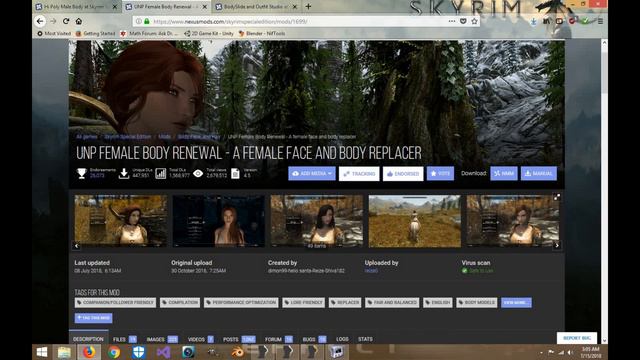Open the Posts tab
Image resolution: width=640 pixels, height=360 pixels.
pos(239,339)
